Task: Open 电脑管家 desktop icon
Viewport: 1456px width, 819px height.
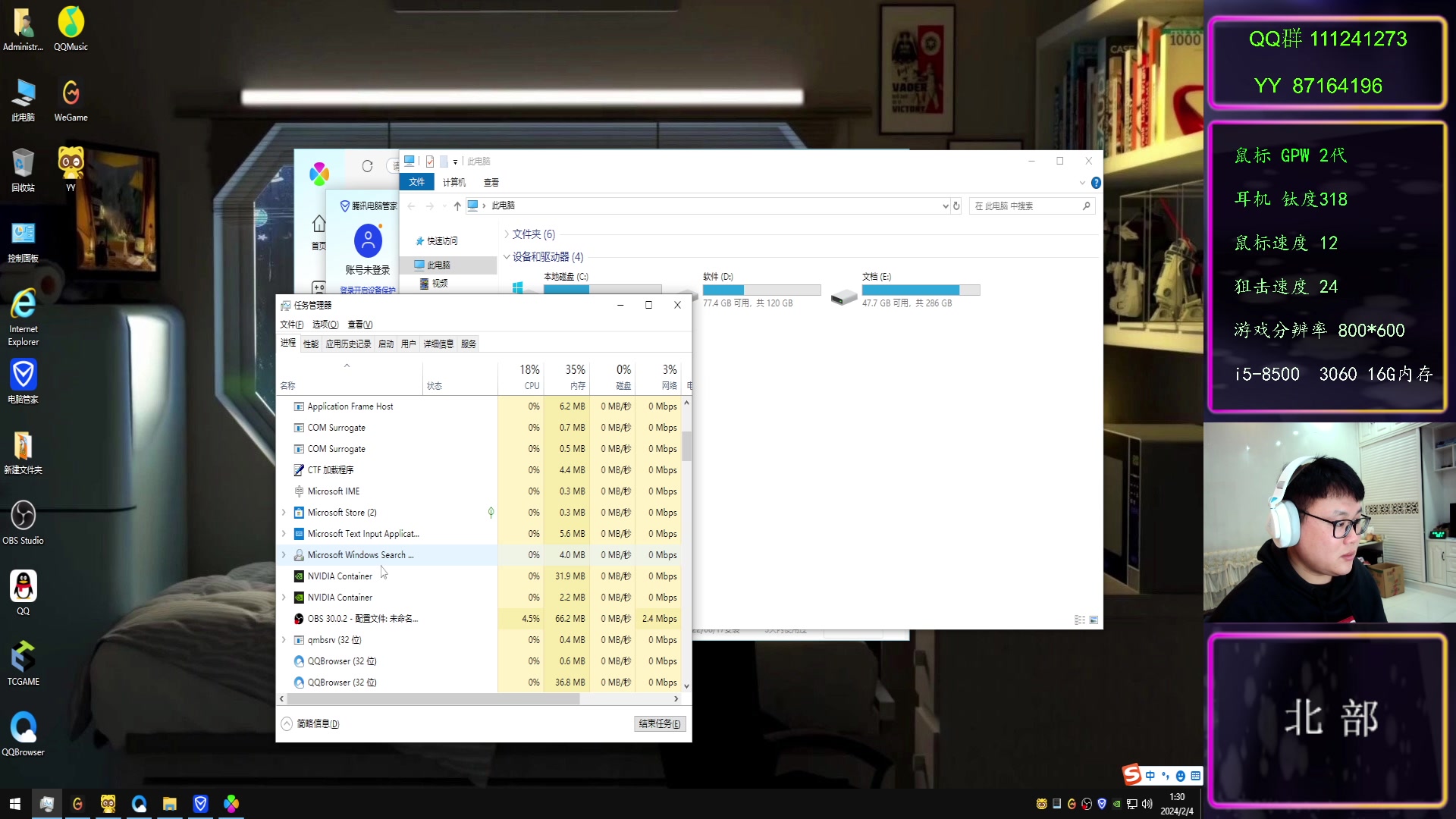Action: [23, 381]
